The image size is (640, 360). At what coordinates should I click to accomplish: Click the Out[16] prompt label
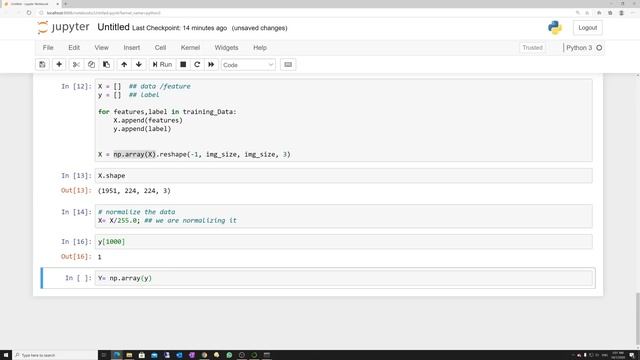click(76, 257)
